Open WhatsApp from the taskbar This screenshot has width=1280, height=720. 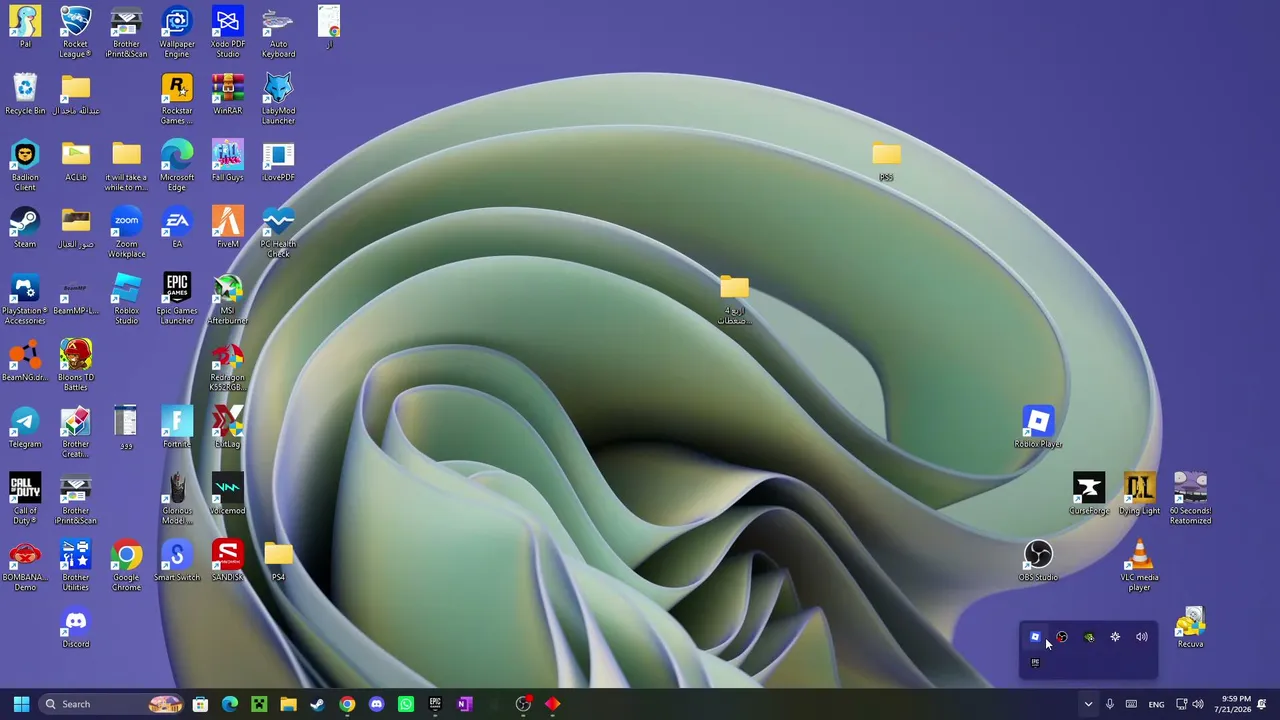pyautogui.click(x=405, y=704)
